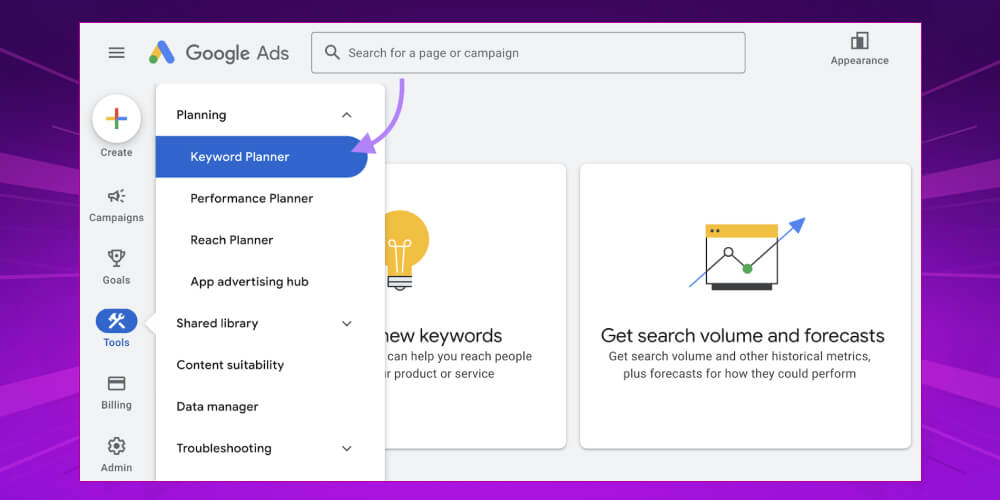Collapse the Planning section chevron
This screenshot has width=1000, height=500.
point(346,115)
